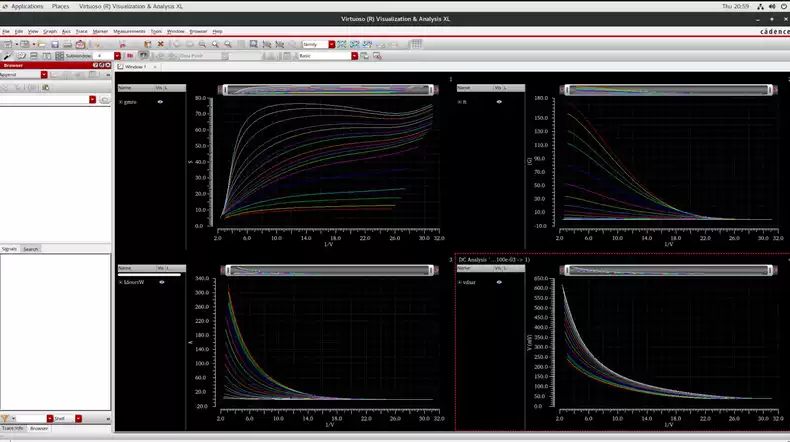Viewport: 790px width, 442px height.
Task: Click the save image camera icon
Action: tap(80, 44)
